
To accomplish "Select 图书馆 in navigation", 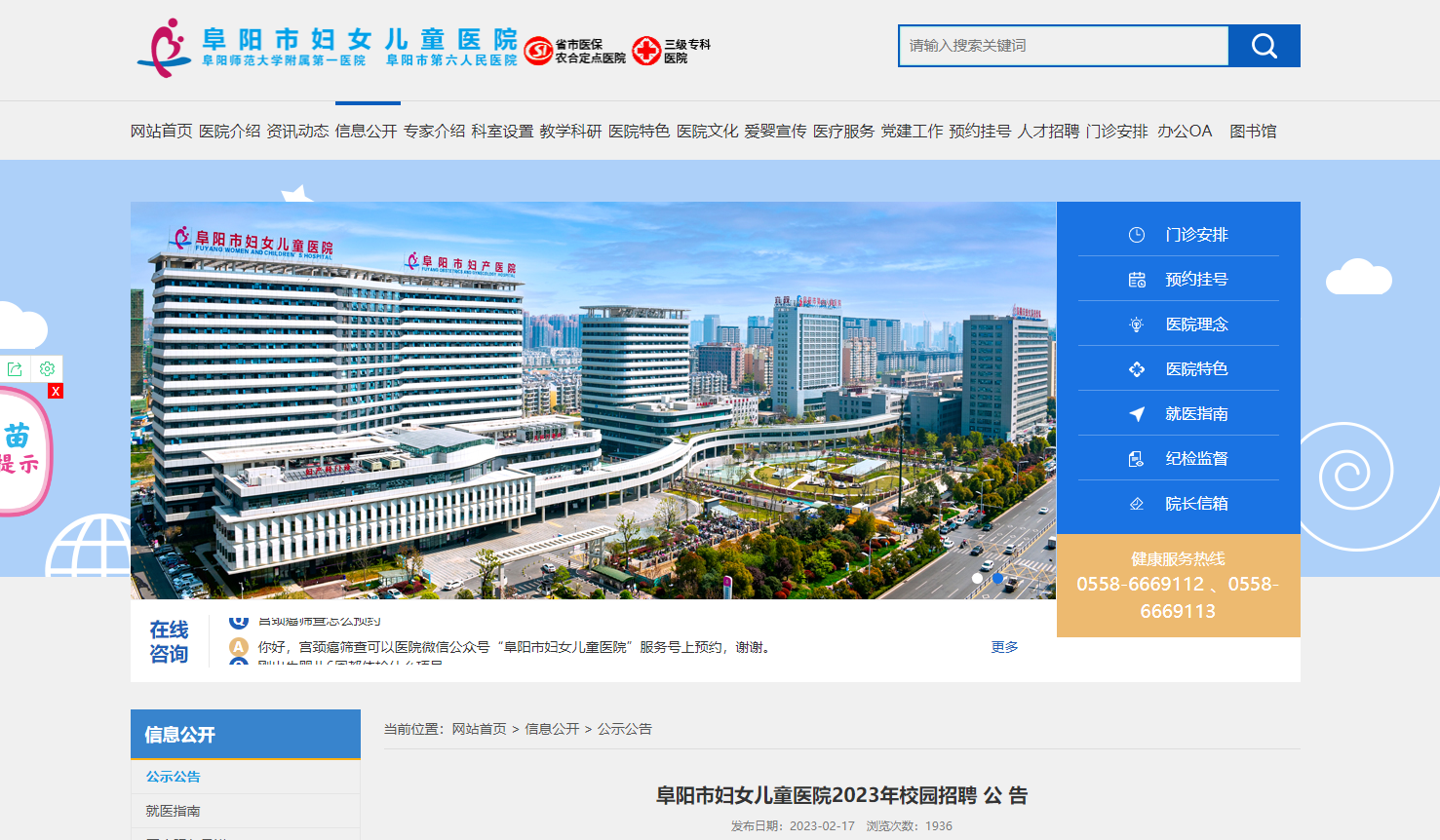I will click(1253, 132).
